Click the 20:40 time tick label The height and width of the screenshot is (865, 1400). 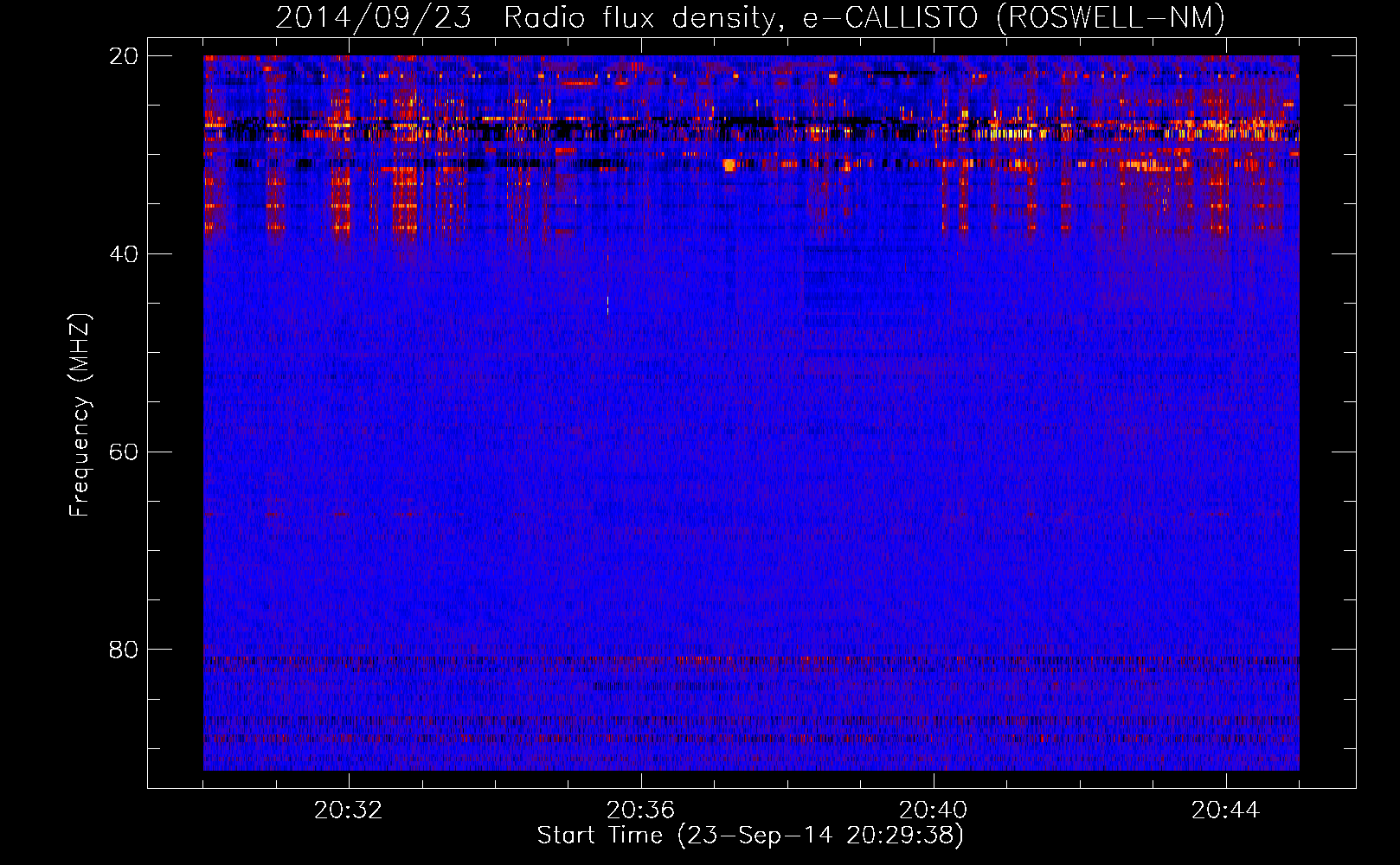tap(933, 811)
